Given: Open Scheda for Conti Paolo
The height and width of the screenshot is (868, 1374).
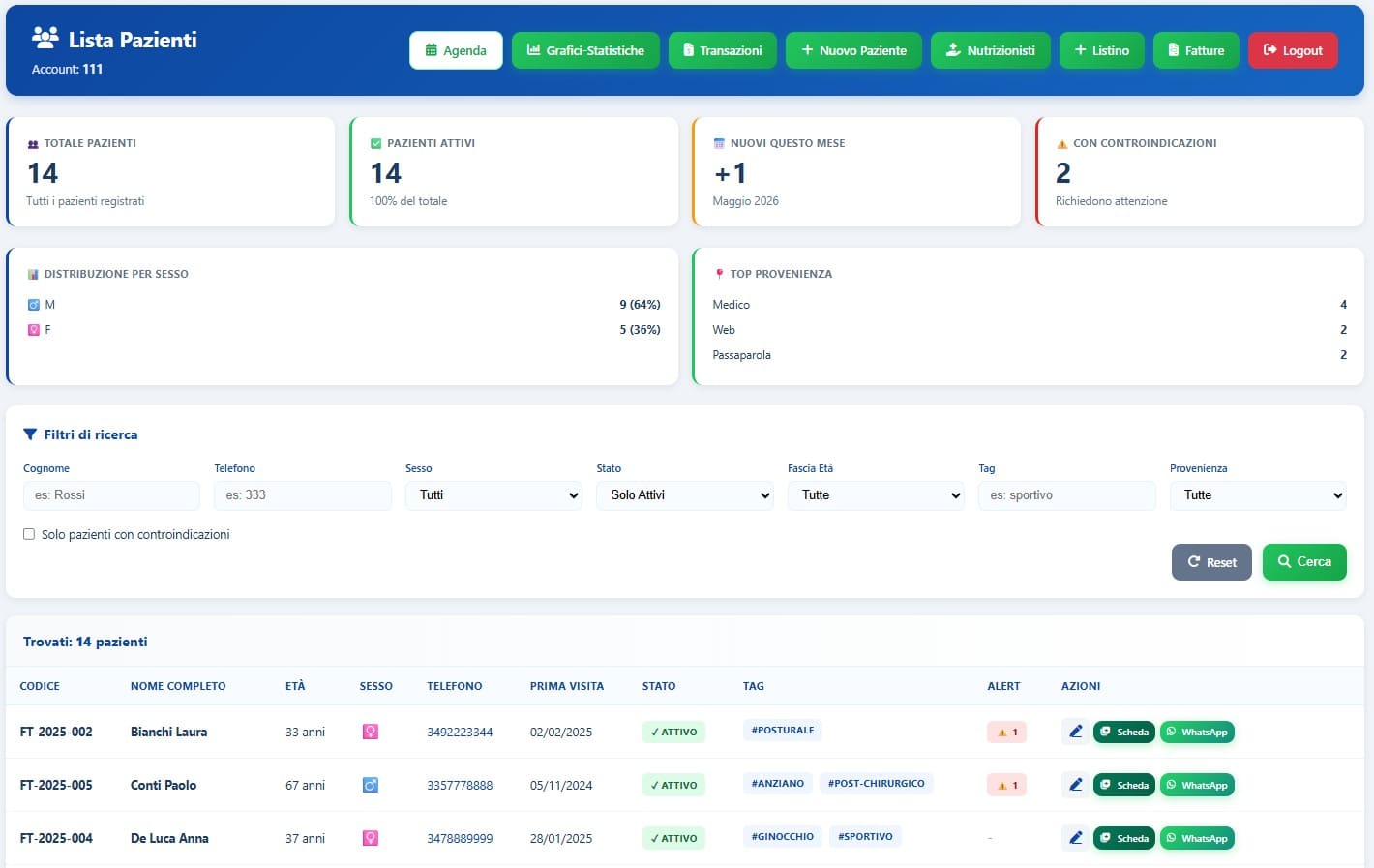Looking at the screenshot, I should [1123, 786].
